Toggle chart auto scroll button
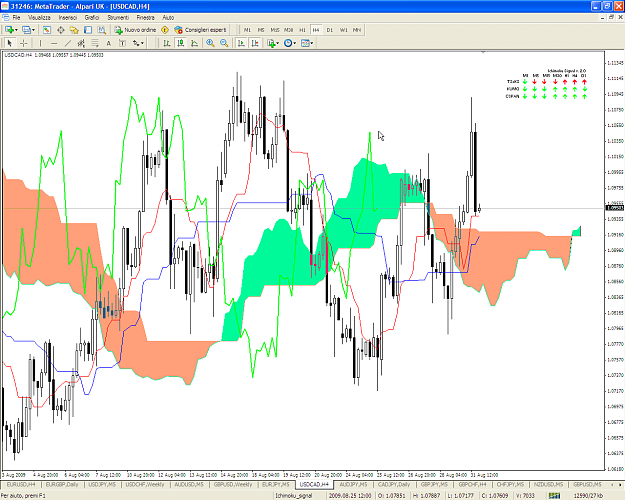Screen dimensions: 625x500 (241, 43)
